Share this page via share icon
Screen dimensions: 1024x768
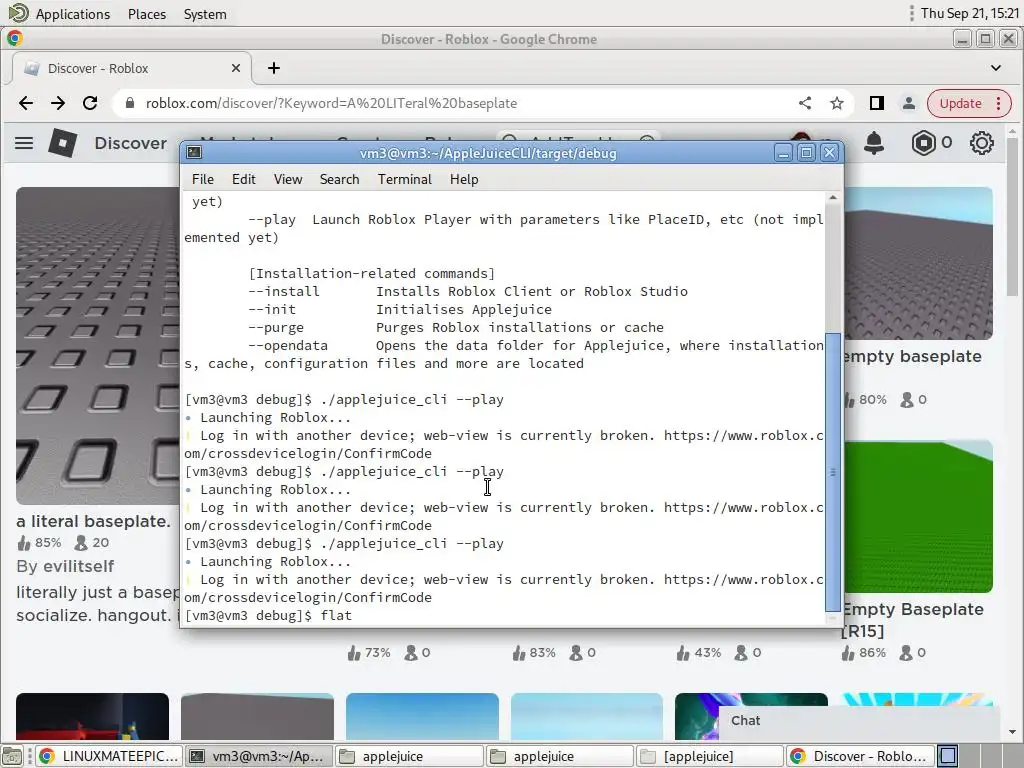[x=805, y=103]
